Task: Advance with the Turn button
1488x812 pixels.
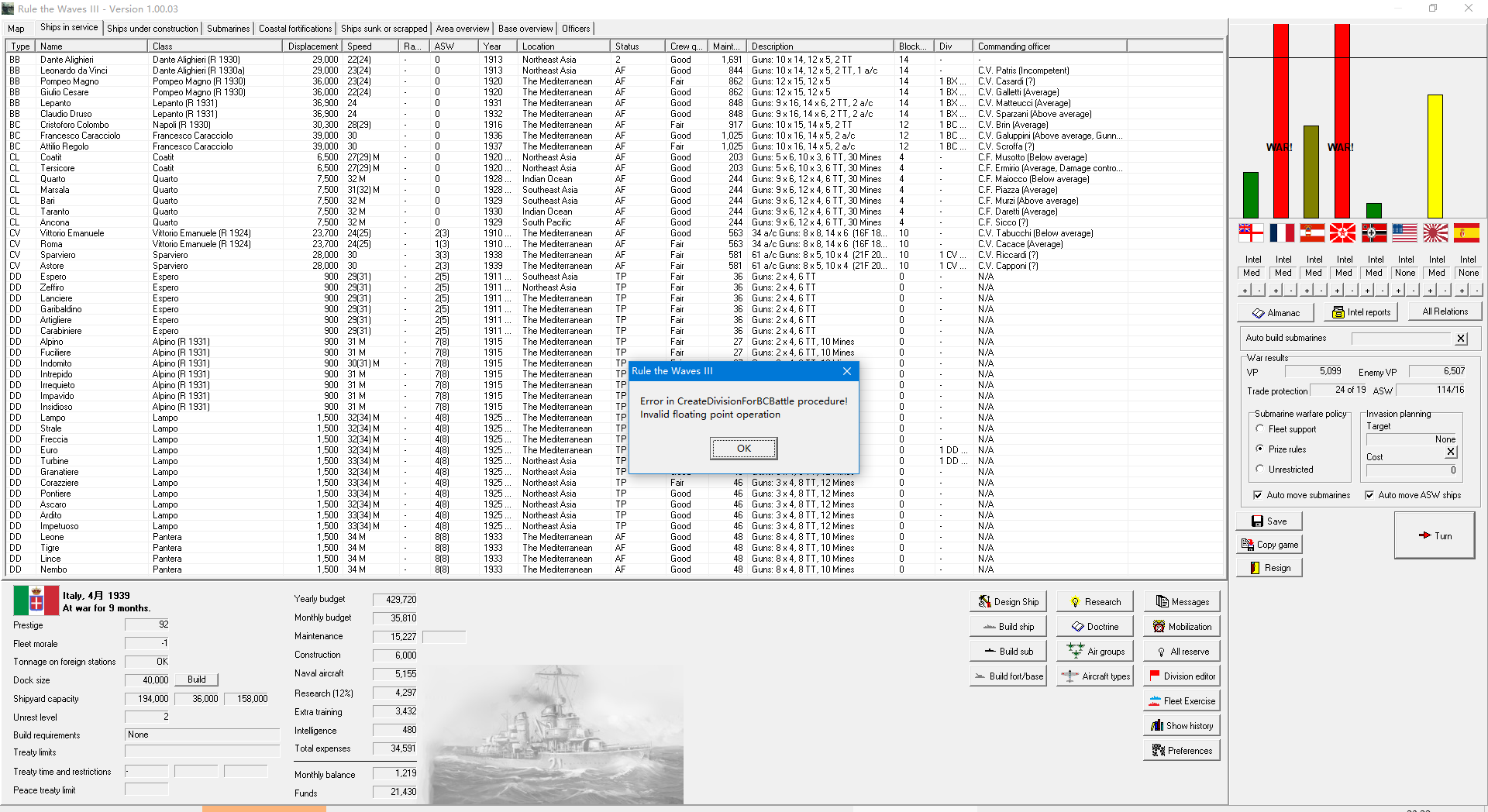Action: coord(1434,535)
